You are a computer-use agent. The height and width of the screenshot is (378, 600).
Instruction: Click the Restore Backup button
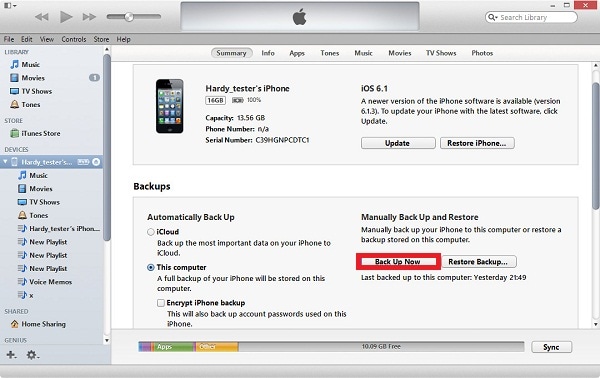[479, 262]
